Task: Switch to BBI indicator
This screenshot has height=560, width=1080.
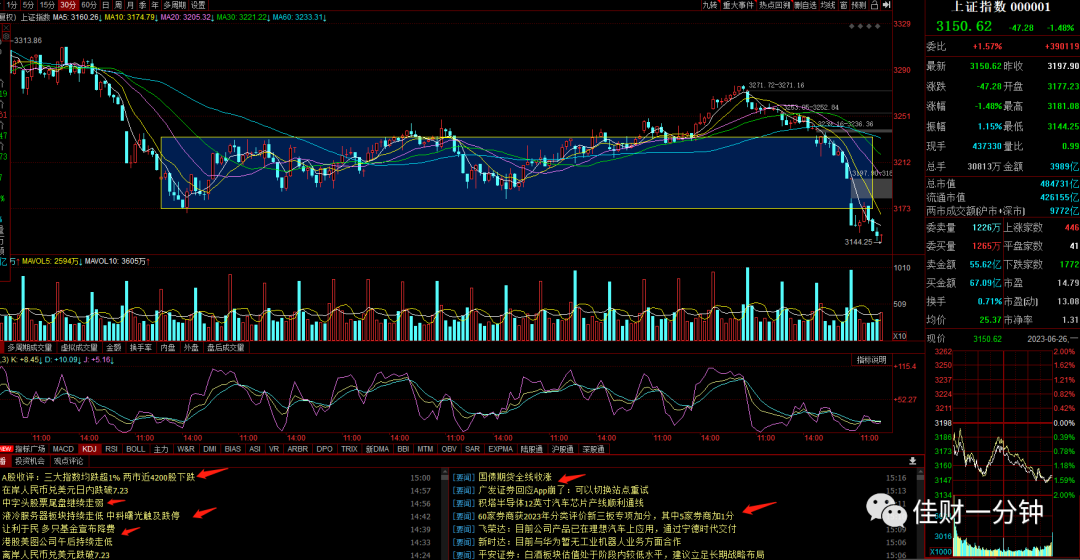Action: click(403, 449)
